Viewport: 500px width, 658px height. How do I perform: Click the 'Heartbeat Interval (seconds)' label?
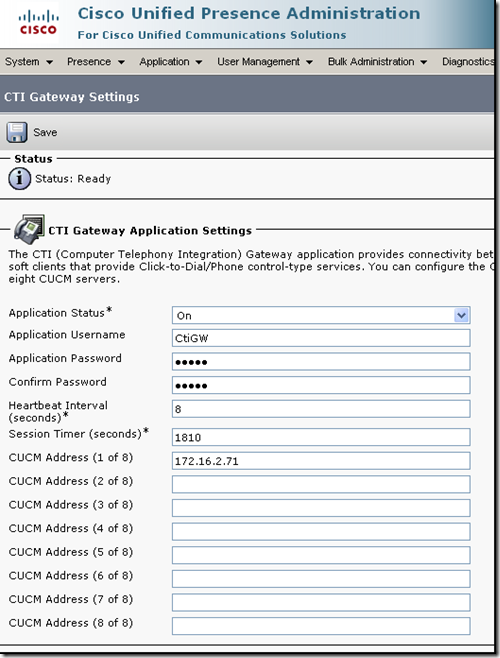pos(58,412)
